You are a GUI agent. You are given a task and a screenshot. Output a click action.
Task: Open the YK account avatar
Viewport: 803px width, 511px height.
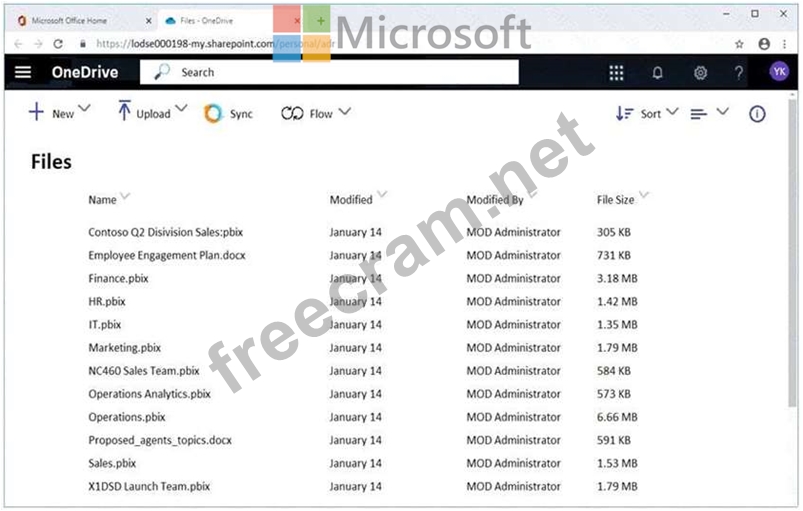pyautogui.click(x=779, y=72)
